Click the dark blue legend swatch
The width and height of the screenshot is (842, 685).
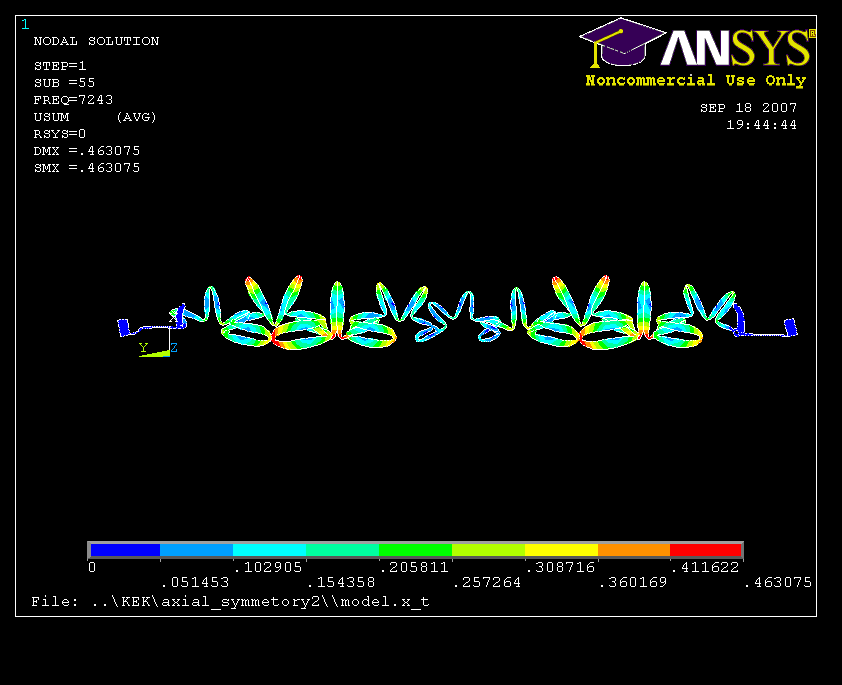point(125,550)
